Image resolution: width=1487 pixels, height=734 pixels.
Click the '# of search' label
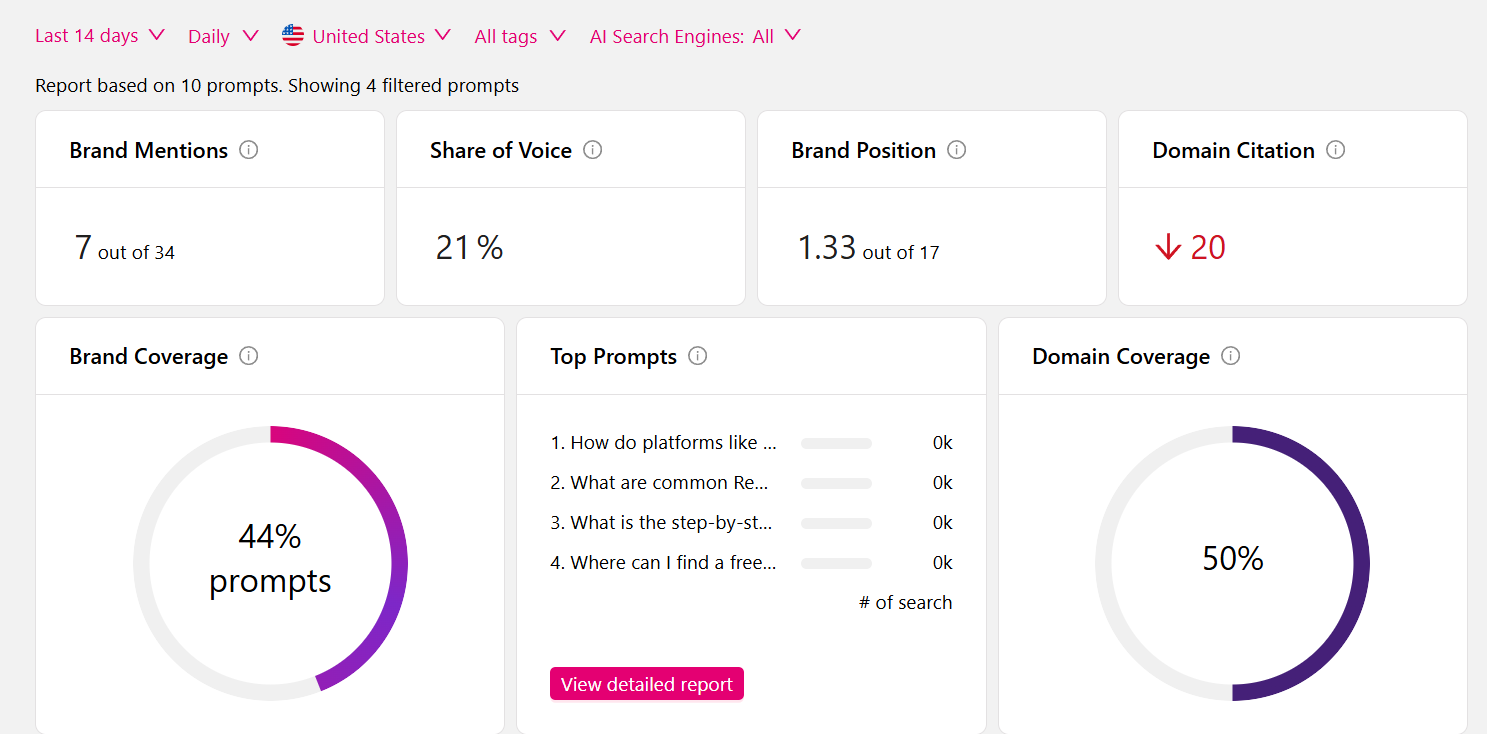pyautogui.click(x=905, y=603)
